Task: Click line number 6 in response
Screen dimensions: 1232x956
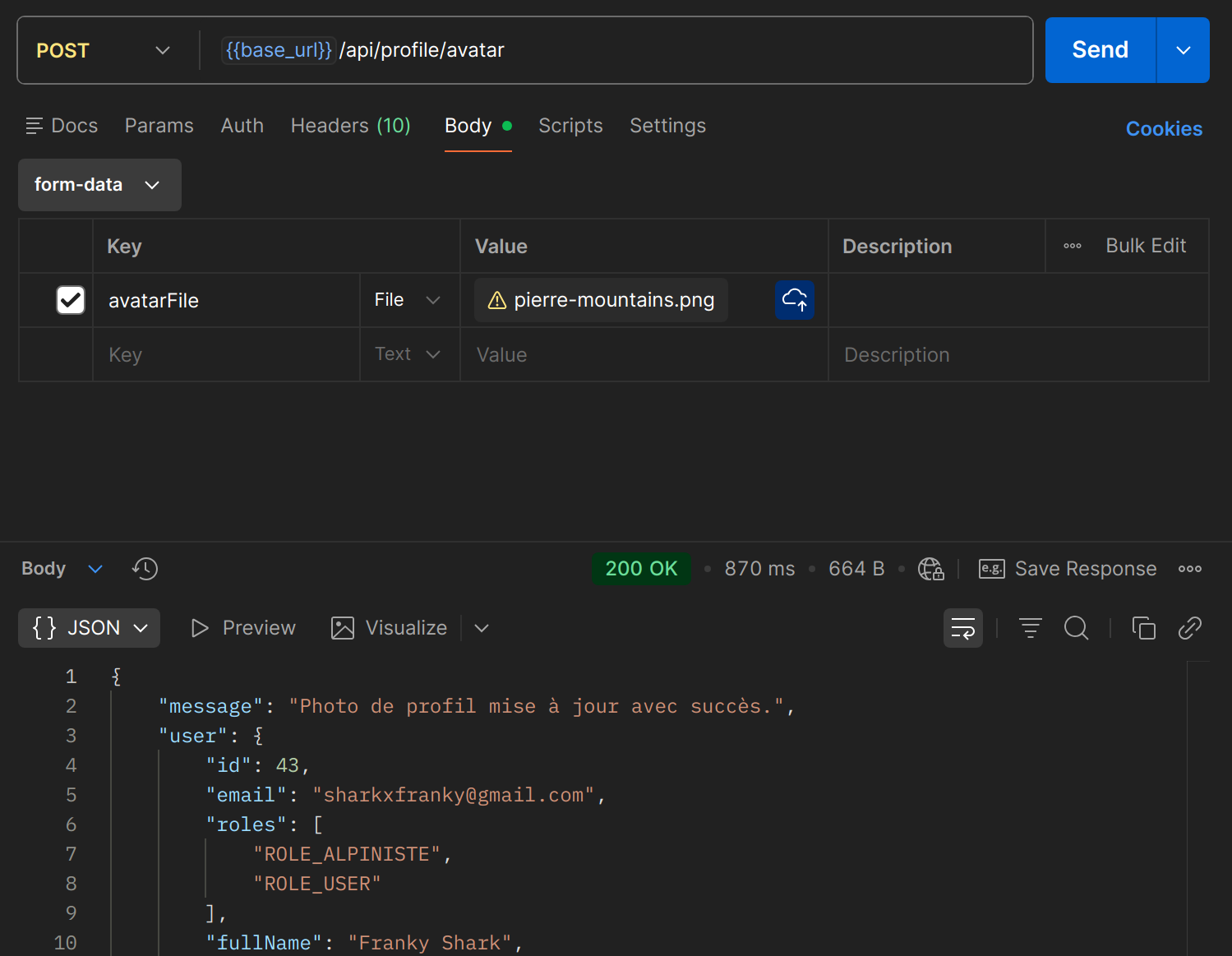Action: tap(71, 824)
